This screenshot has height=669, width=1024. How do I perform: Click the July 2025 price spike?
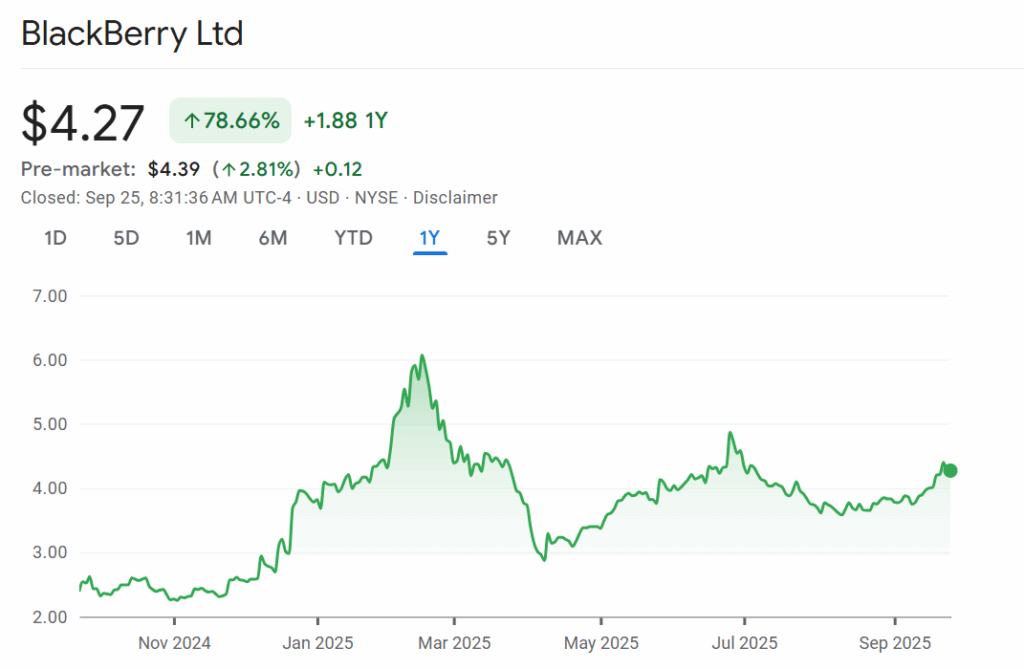click(730, 434)
